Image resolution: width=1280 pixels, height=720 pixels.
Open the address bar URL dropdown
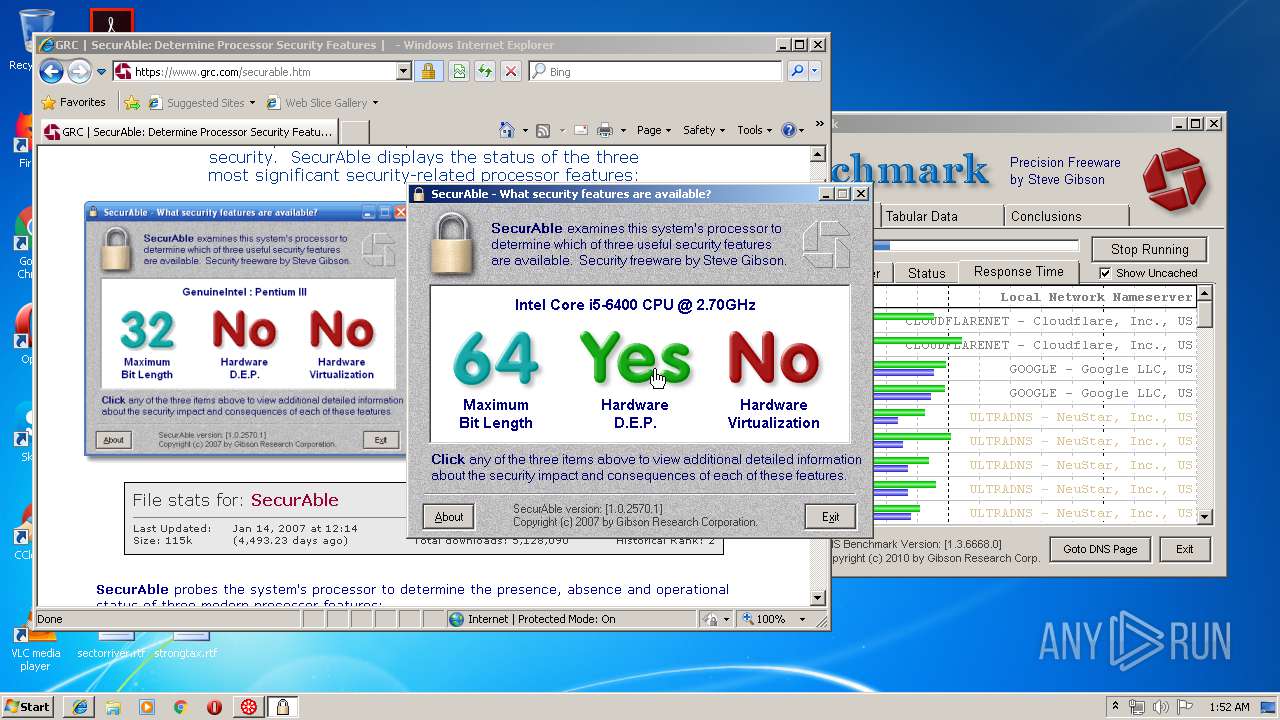(404, 71)
